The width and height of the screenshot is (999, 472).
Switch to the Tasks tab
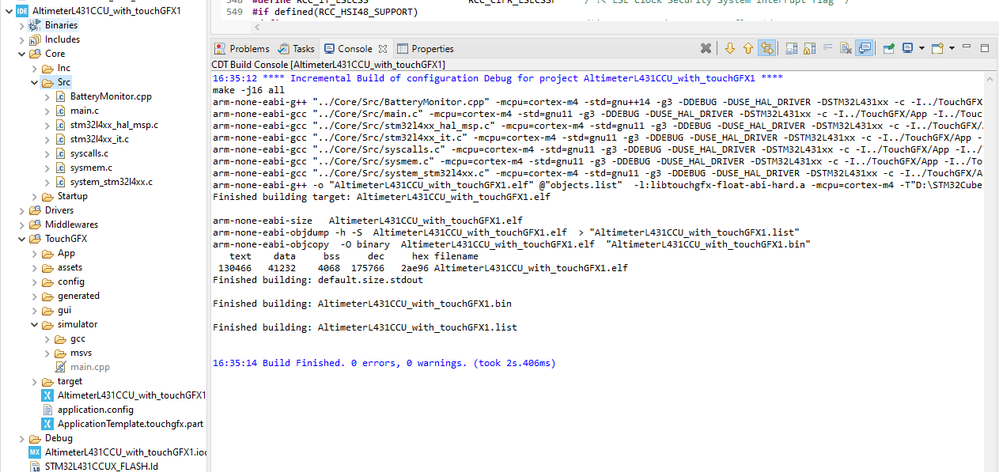[x=296, y=48]
